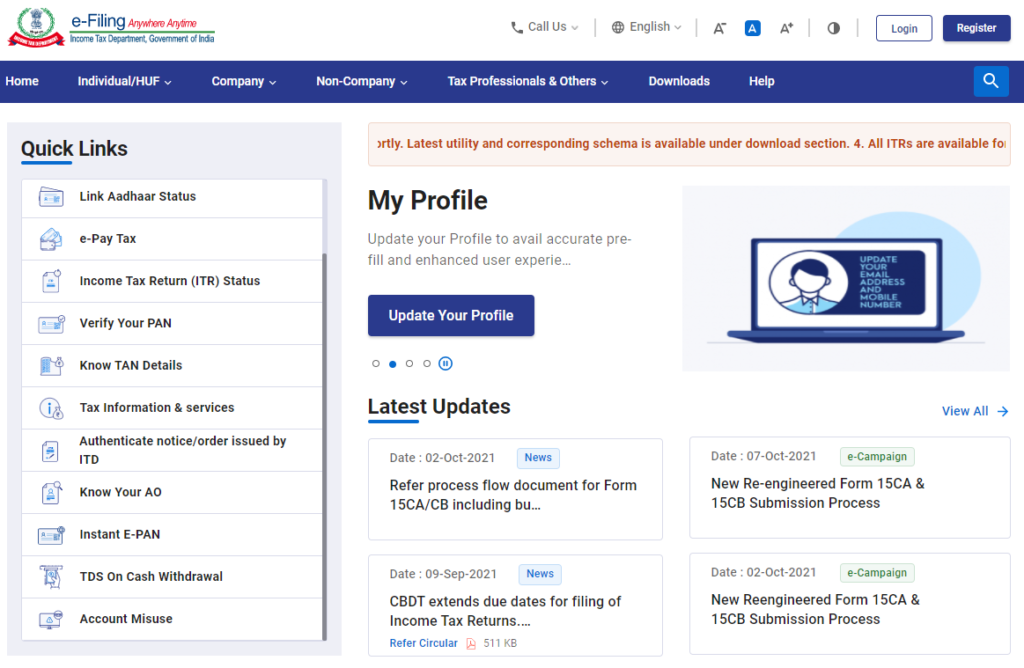The image size is (1024, 668).
Task: Click the Link Aadhaar Status icon
Action: point(51,196)
